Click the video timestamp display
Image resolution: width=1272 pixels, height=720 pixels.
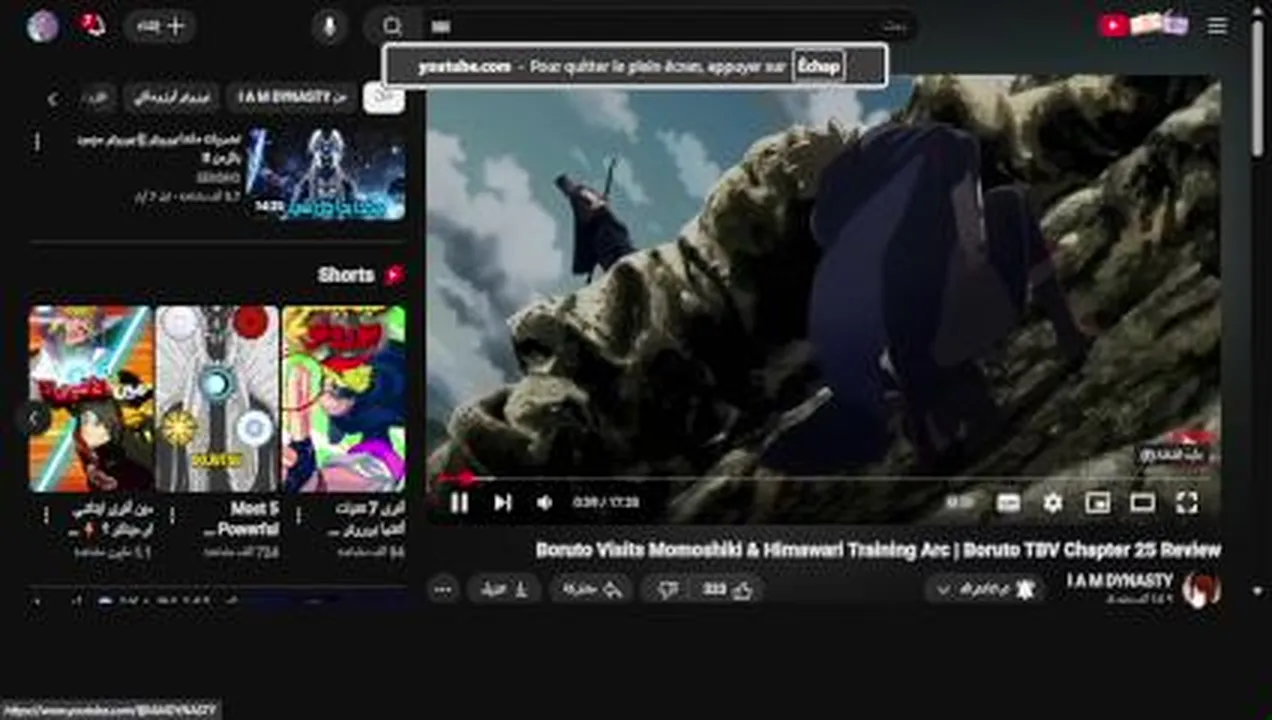pos(605,503)
